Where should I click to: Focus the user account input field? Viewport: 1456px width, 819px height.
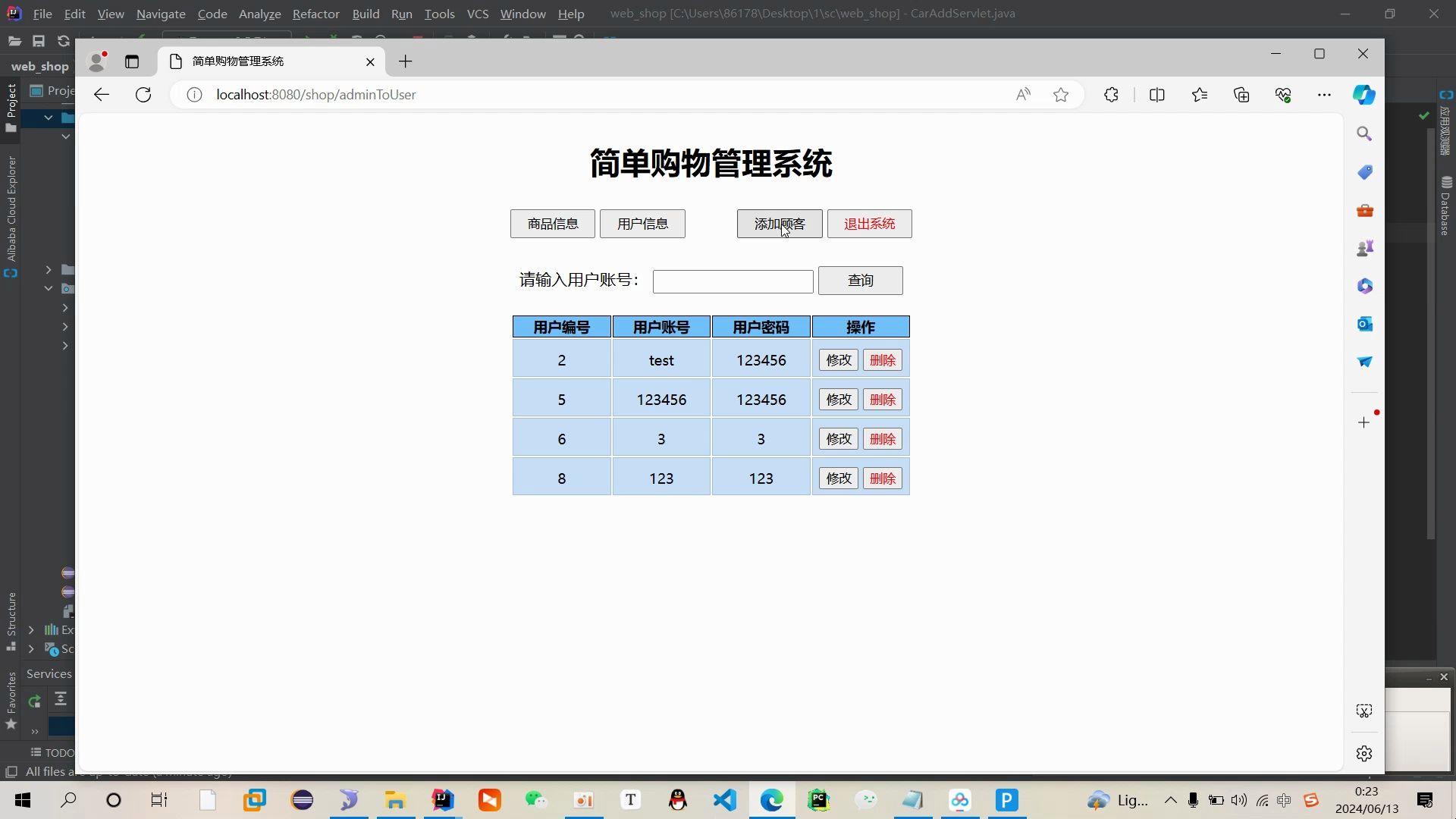[733, 281]
